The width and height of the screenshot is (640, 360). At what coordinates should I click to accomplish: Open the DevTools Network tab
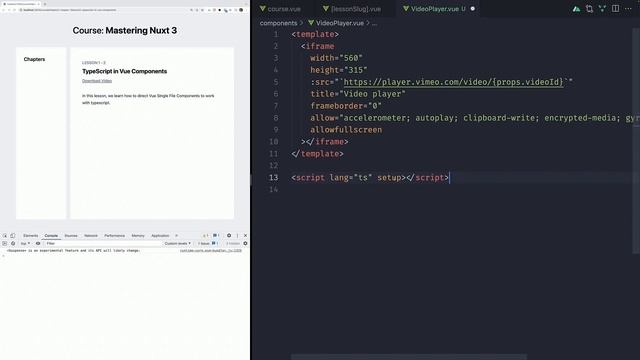(91, 236)
